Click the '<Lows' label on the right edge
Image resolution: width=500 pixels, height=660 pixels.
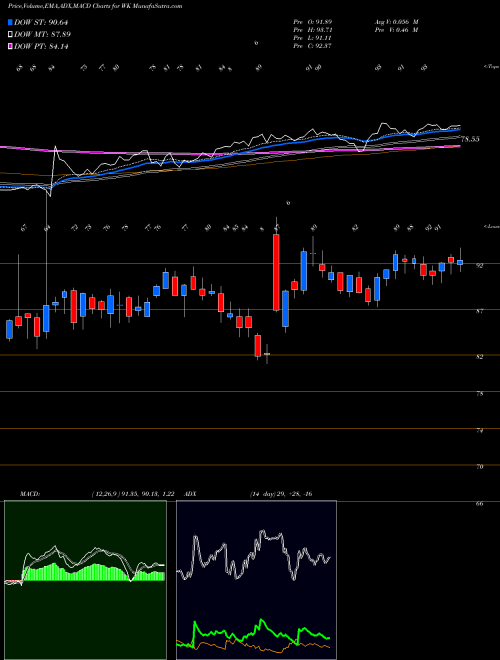pos(491,227)
